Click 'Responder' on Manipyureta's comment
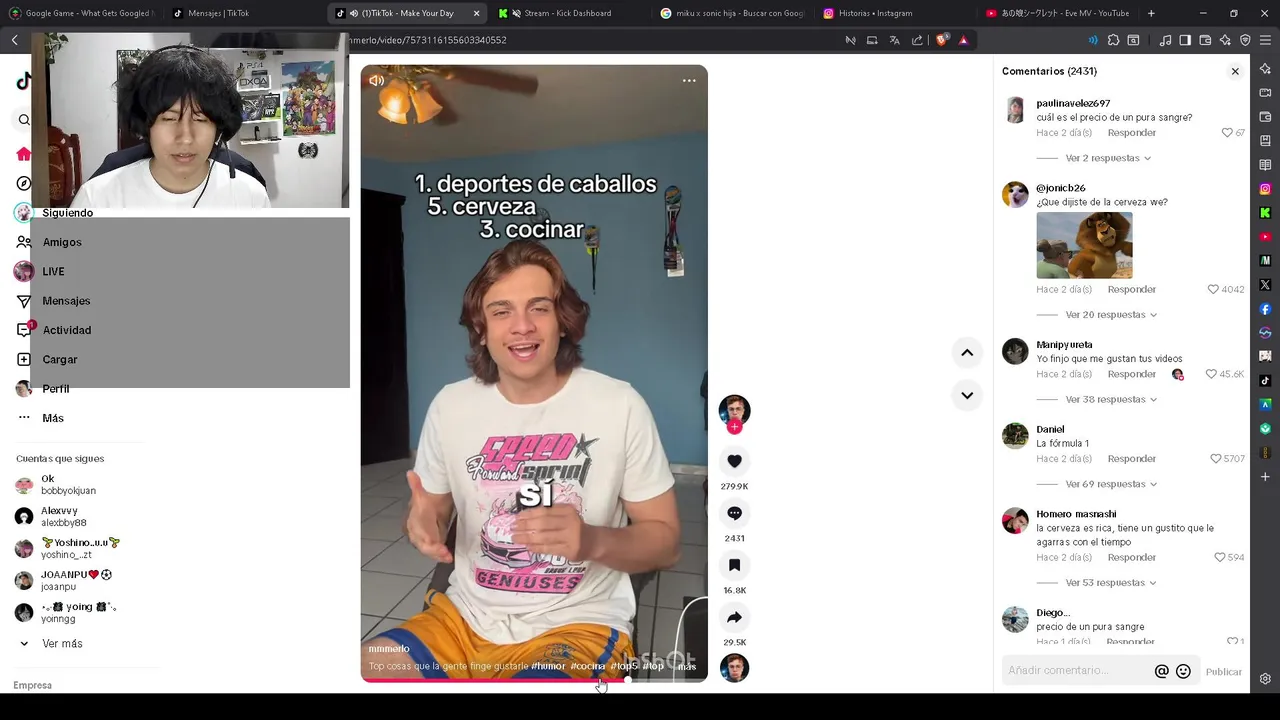Viewport: 1280px width, 720px height. click(x=1131, y=374)
